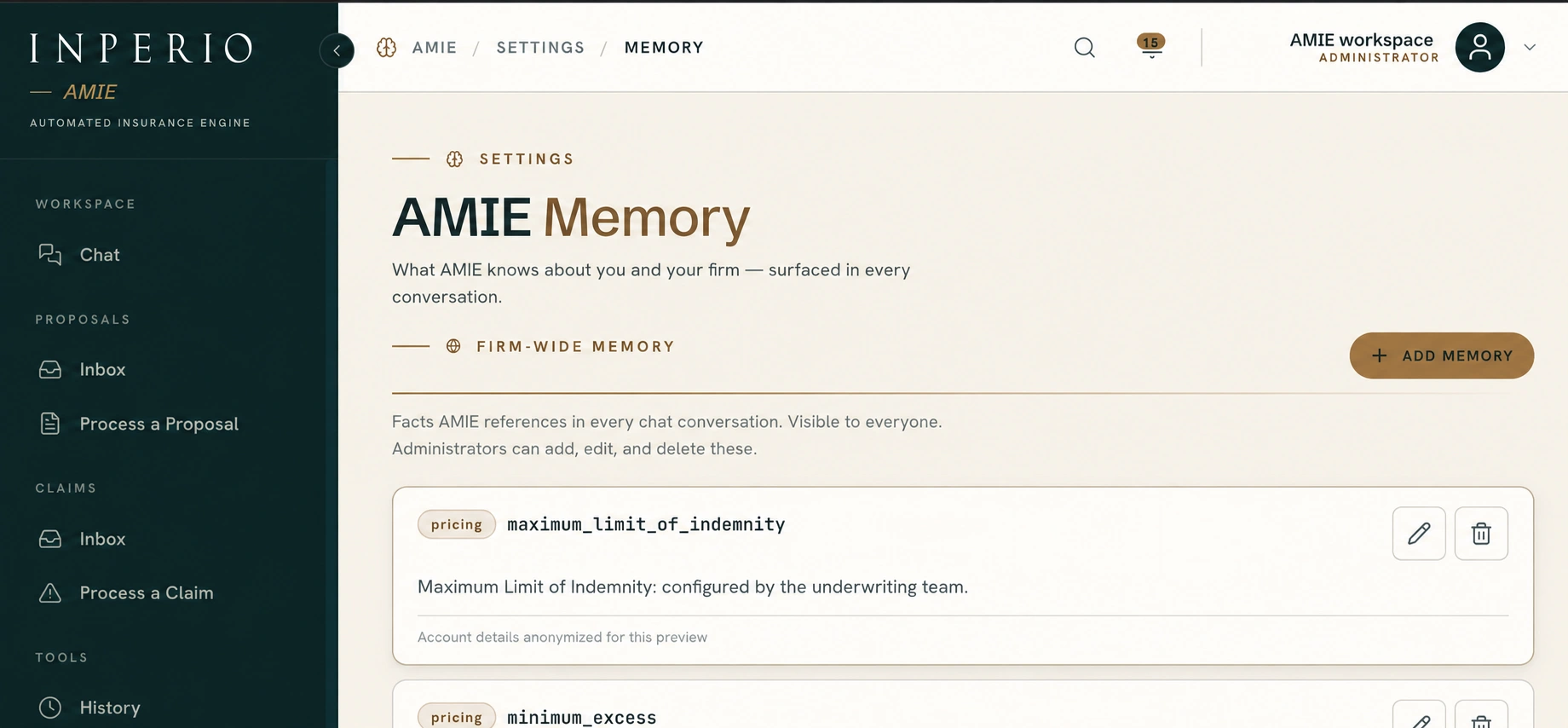Edit the maximum_limit_of_indemnity memory
Screen dimensions: 1568x728
click(x=1418, y=534)
